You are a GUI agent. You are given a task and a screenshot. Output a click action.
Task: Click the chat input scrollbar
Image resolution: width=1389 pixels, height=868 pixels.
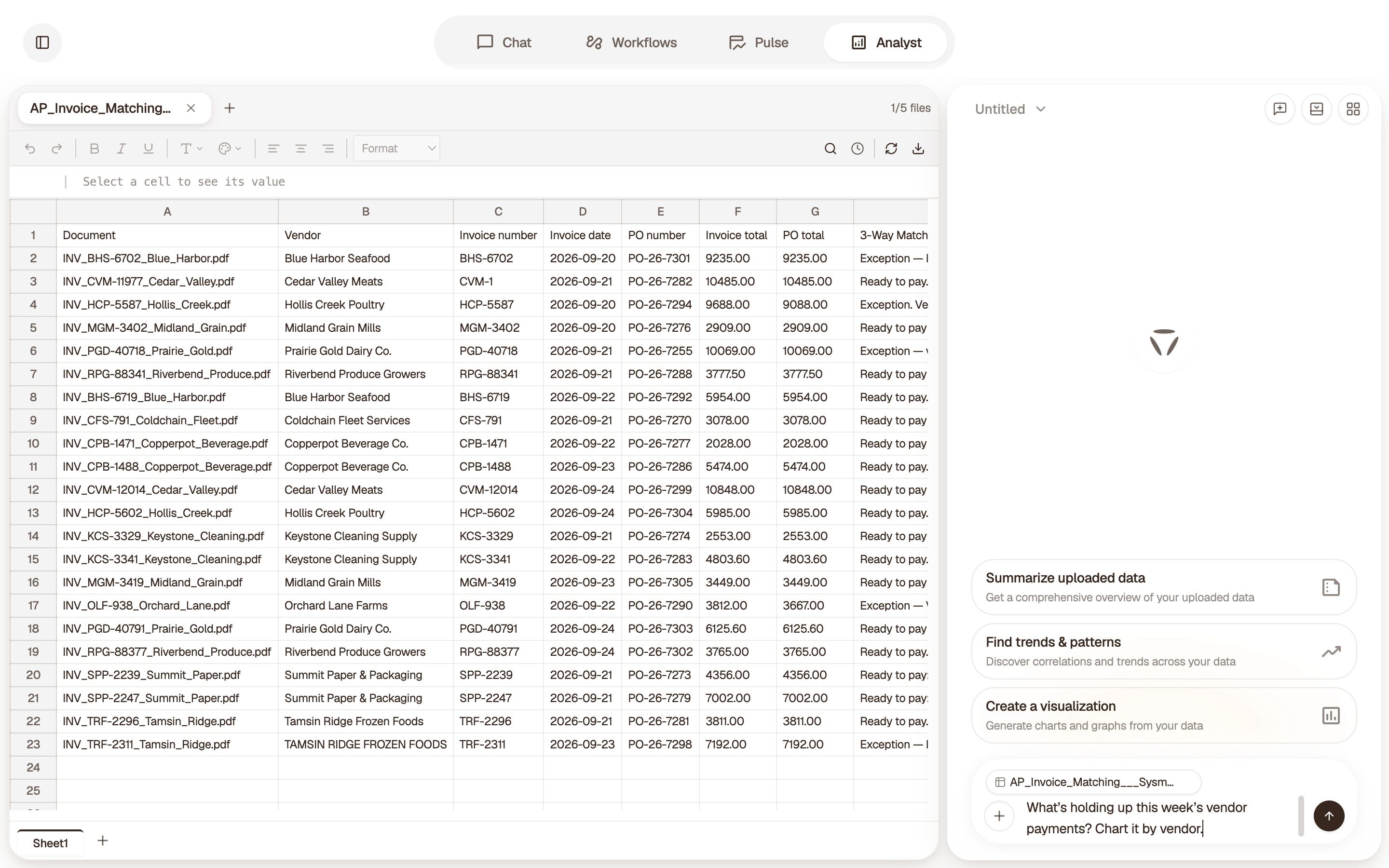(1301, 816)
